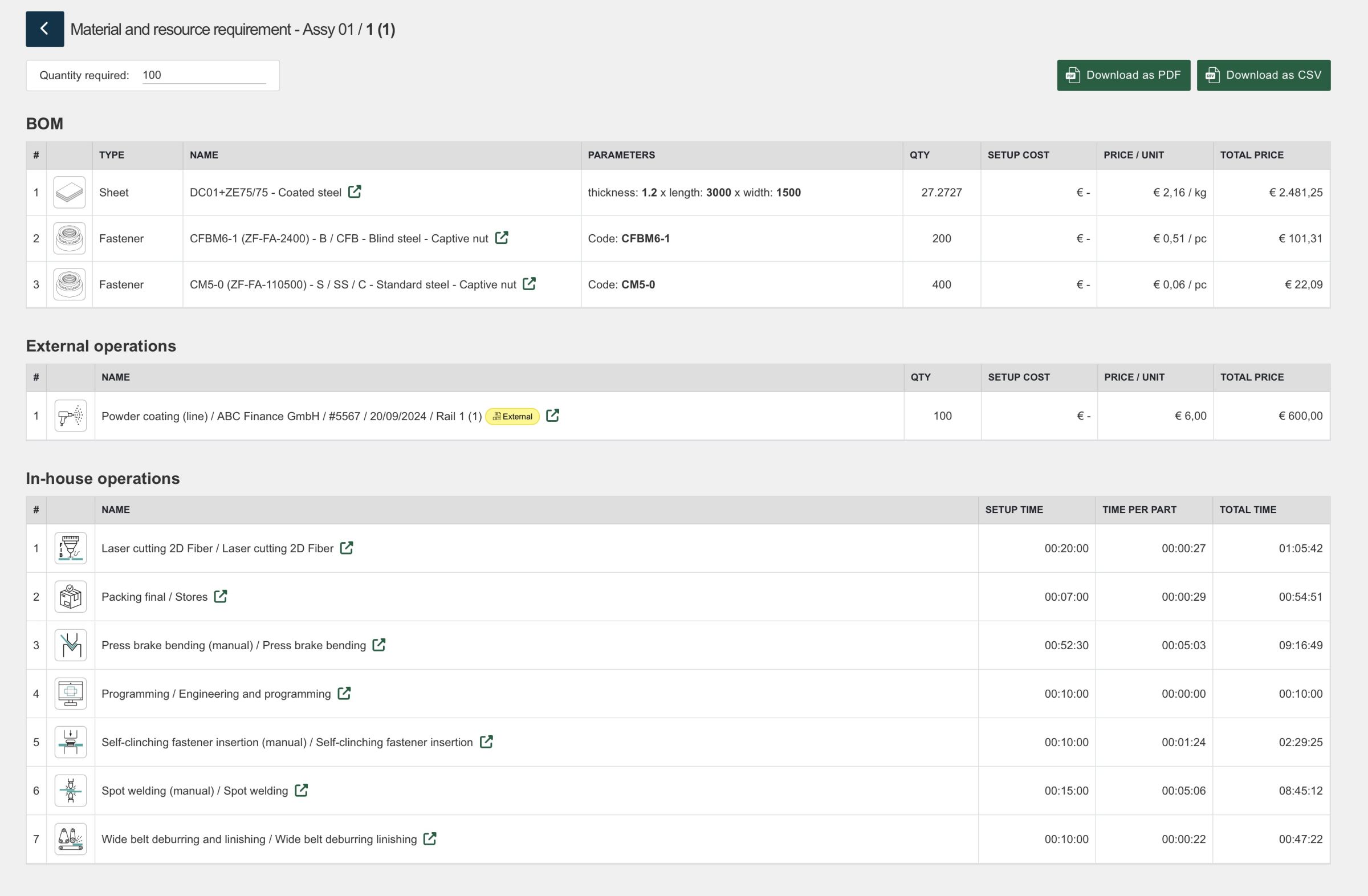Focus the Quantity required input field
1368x896 pixels.
click(204, 75)
